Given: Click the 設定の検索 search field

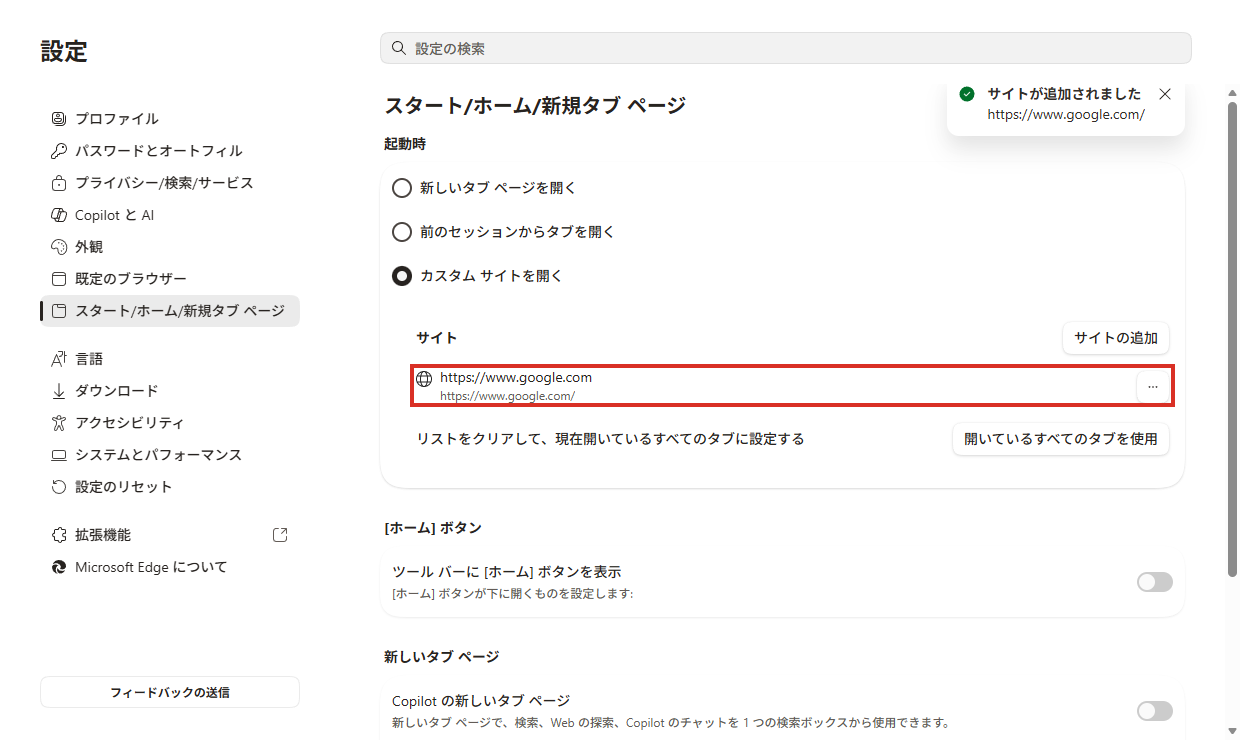Looking at the screenshot, I should (786, 48).
